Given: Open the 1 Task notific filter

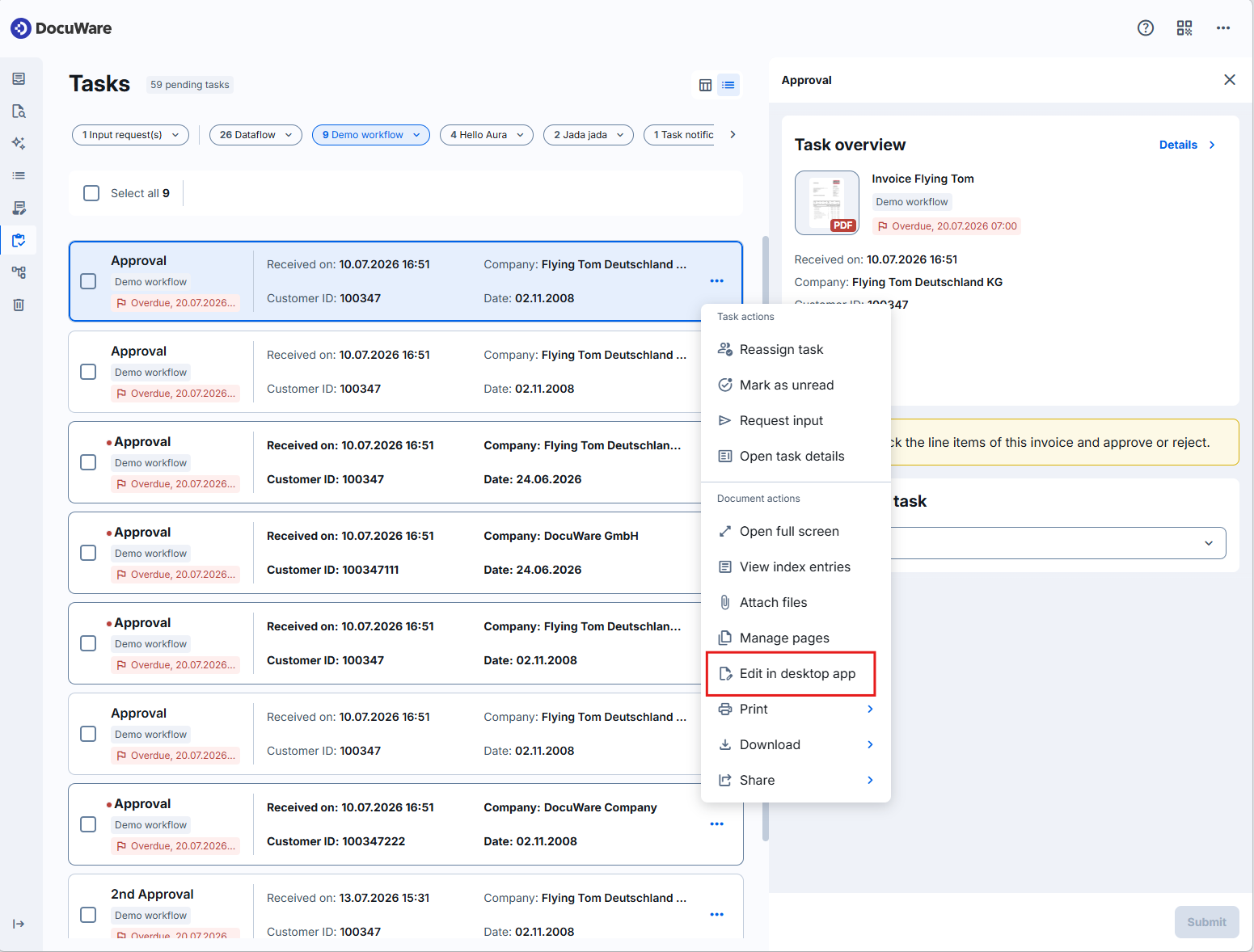Looking at the screenshot, I should pos(680,135).
